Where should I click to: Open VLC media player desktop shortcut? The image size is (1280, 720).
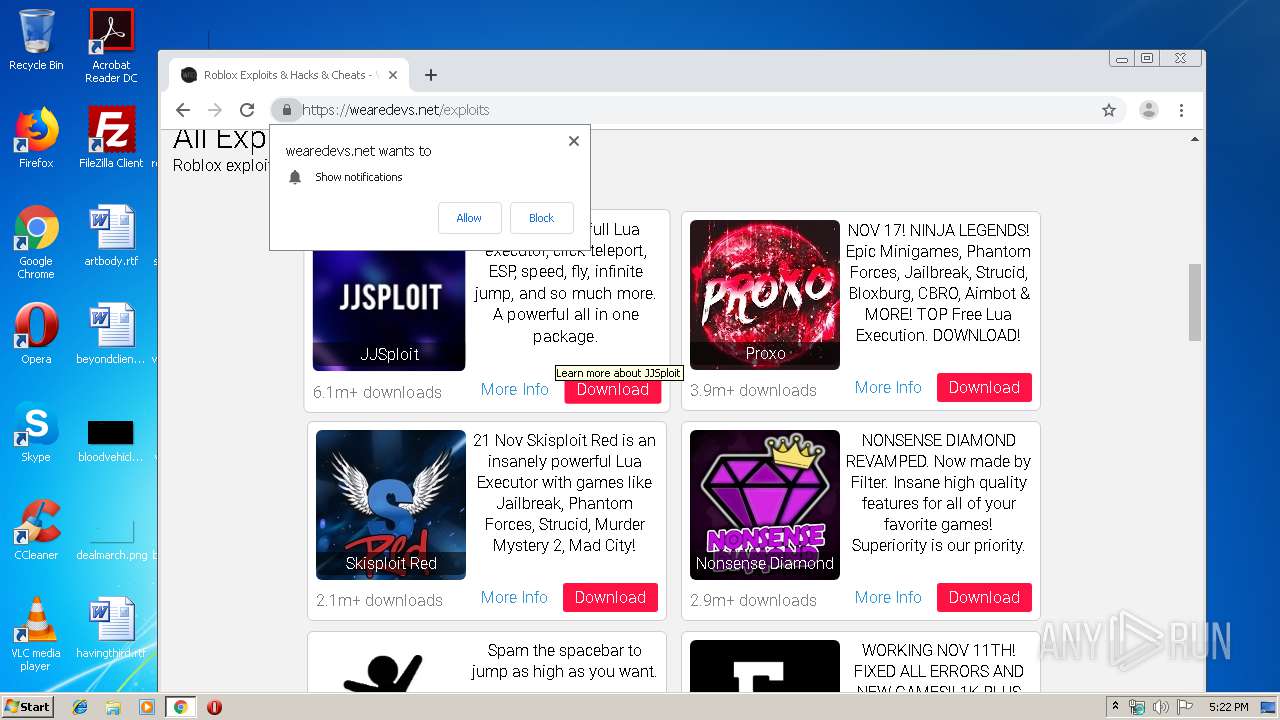(x=36, y=634)
